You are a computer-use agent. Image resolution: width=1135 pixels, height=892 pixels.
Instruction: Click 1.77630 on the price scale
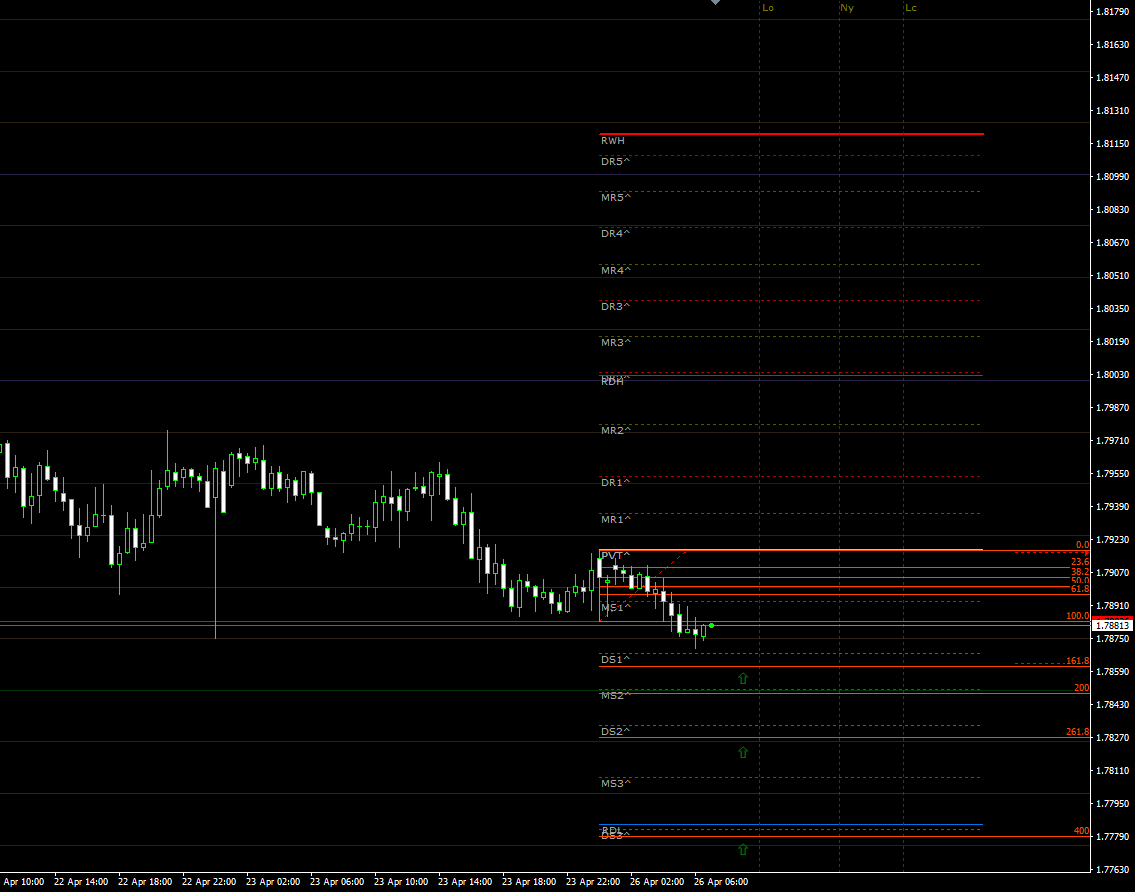[x=1113, y=870]
